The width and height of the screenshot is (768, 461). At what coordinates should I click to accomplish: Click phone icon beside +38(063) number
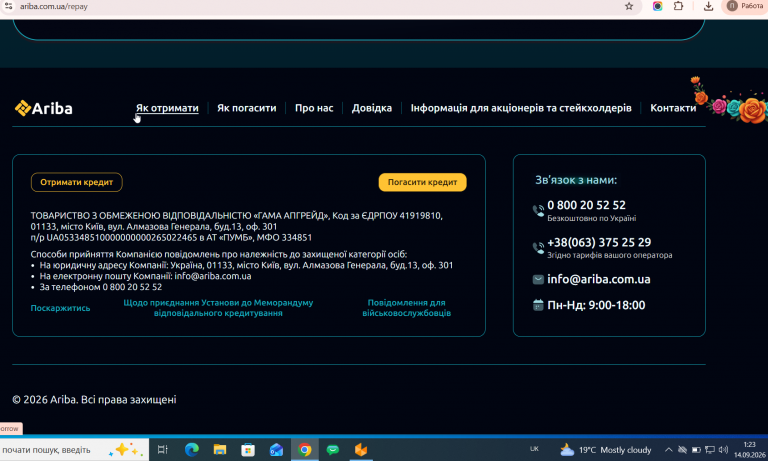(x=538, y=248)
